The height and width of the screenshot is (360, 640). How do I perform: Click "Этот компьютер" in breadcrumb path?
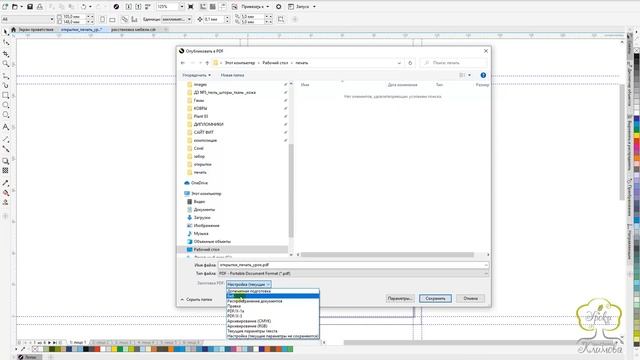[240, 63]
